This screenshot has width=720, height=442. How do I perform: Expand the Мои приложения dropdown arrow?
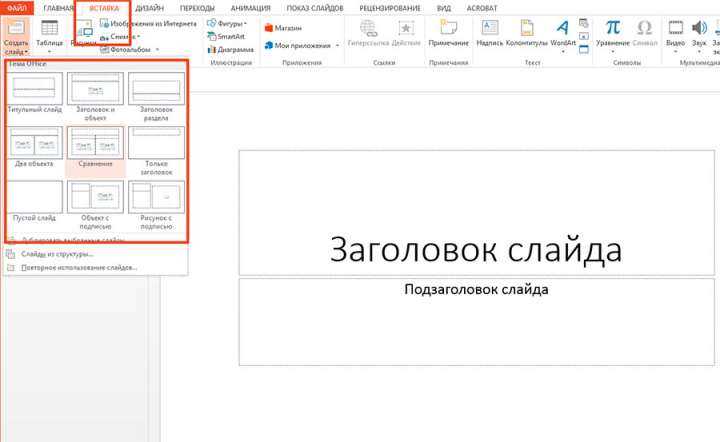click(x=337, y=46)
